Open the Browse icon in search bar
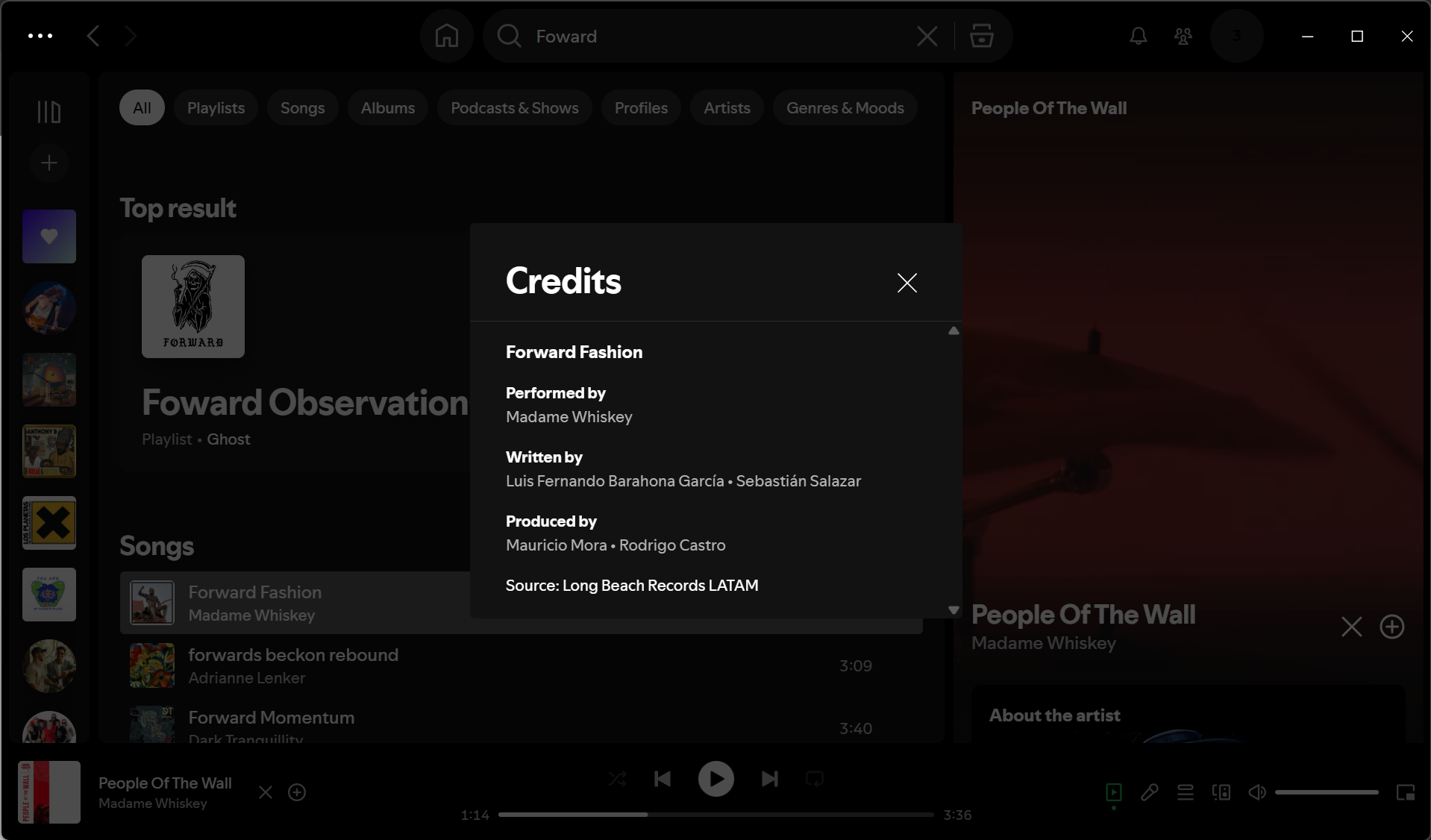1431x840 pixels. [x=982, y=36]
